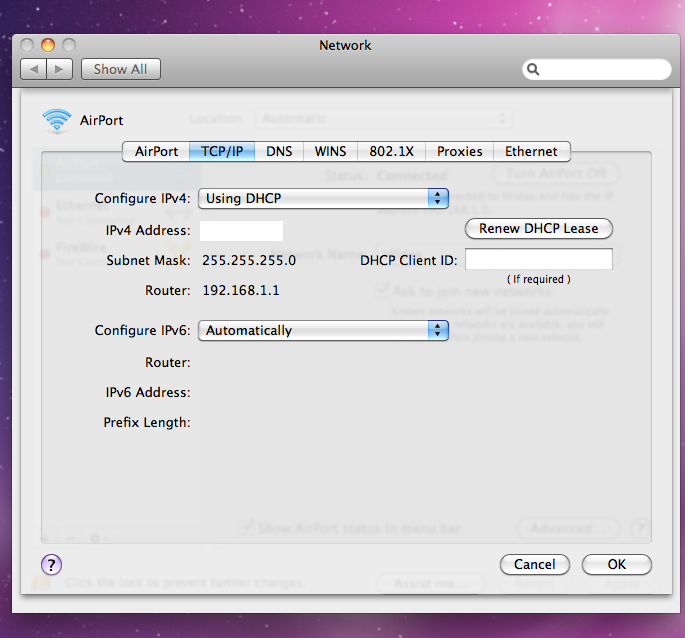Click in the search field
This screenshot has width=685, height=638.
(597, 69)
